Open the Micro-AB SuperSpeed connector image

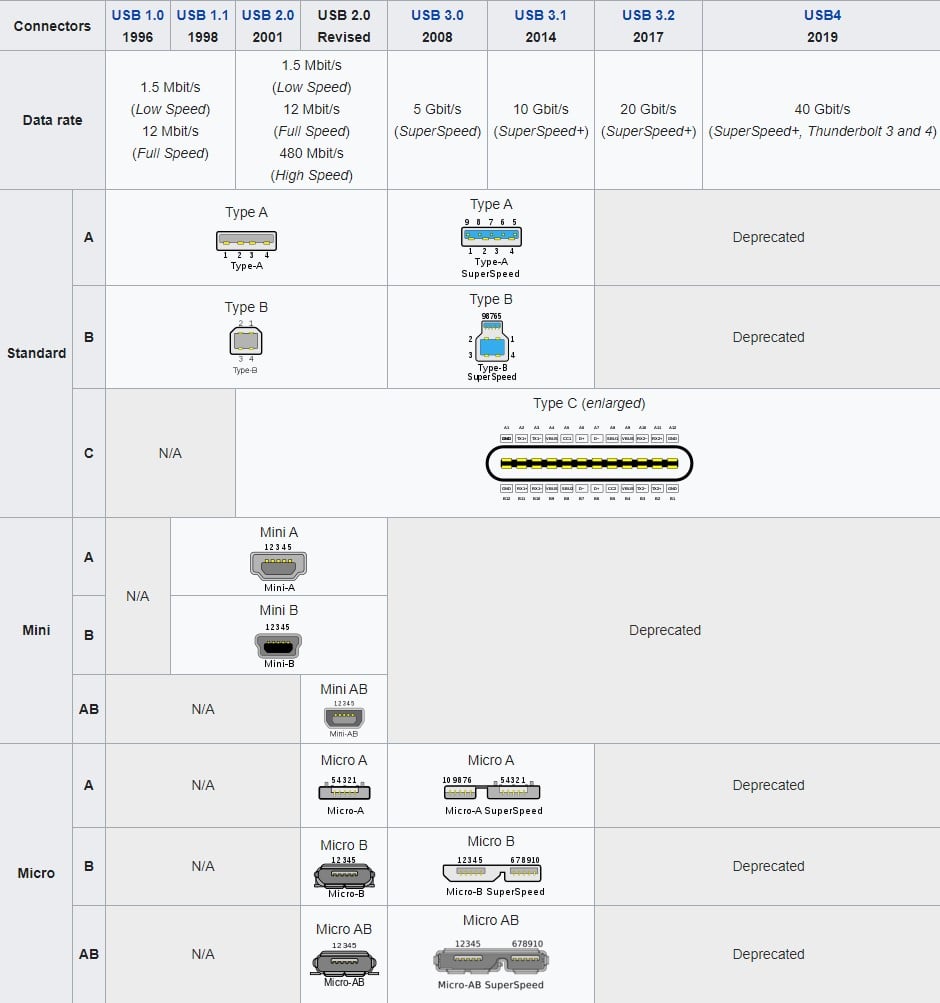point(491,961)
